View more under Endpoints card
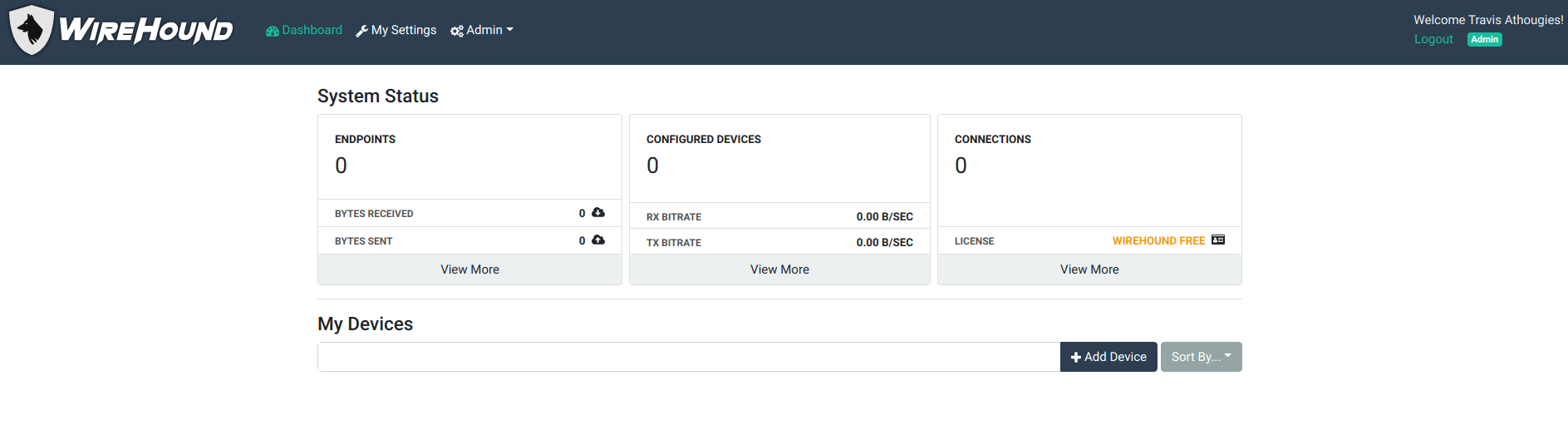The height and width of the screenshot is (440, 1568). [x=469, y=269]
